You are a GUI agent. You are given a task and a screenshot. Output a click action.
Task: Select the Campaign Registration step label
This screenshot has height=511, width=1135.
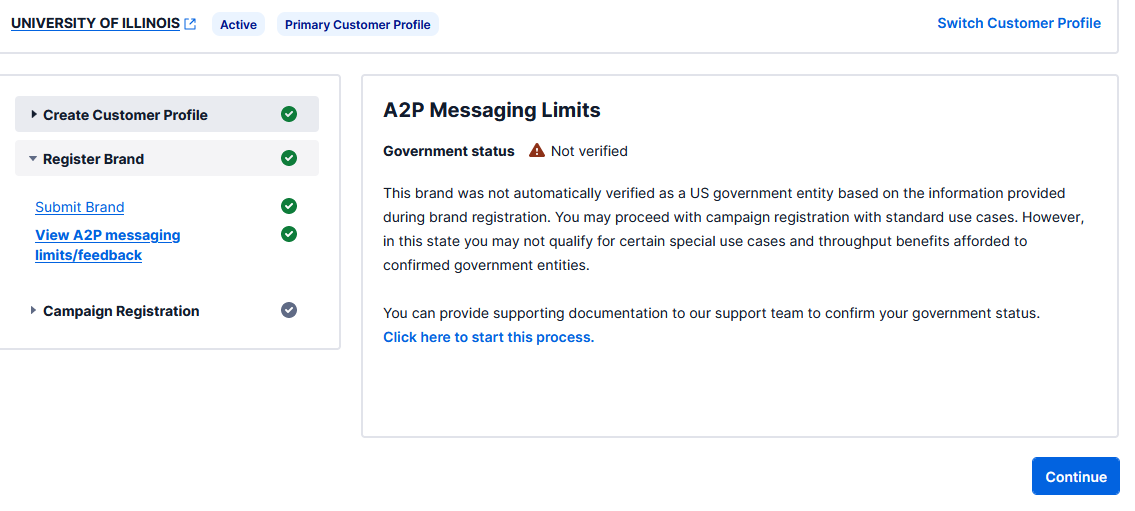coord(121,311)
